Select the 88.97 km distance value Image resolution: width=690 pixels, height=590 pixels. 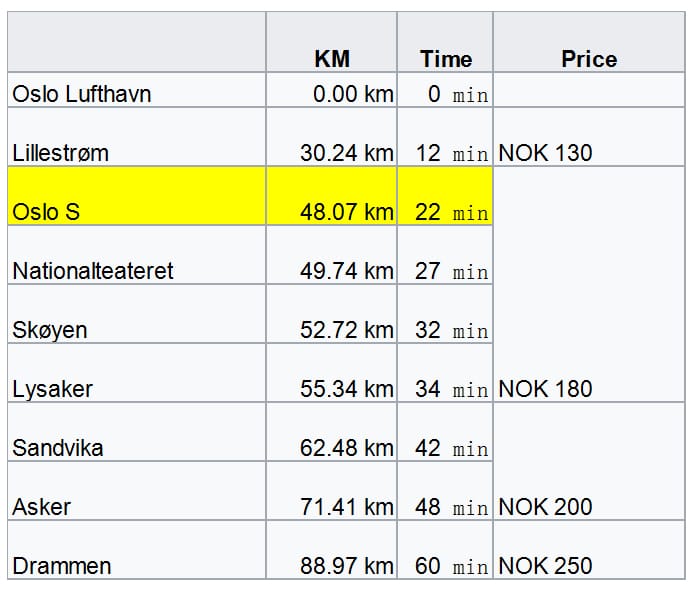pyautogui.click(x=347, y=566)
